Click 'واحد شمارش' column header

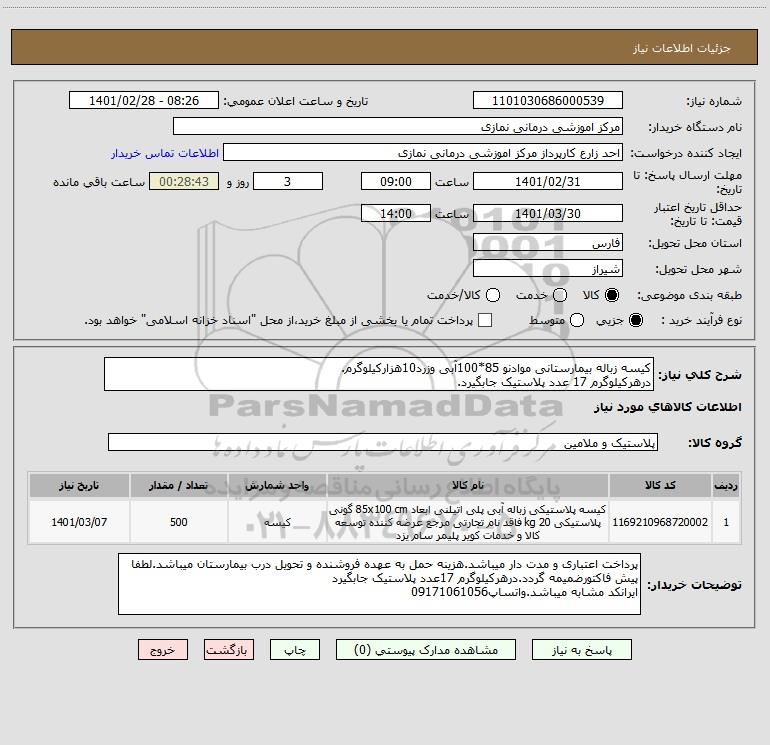point(277,485)
